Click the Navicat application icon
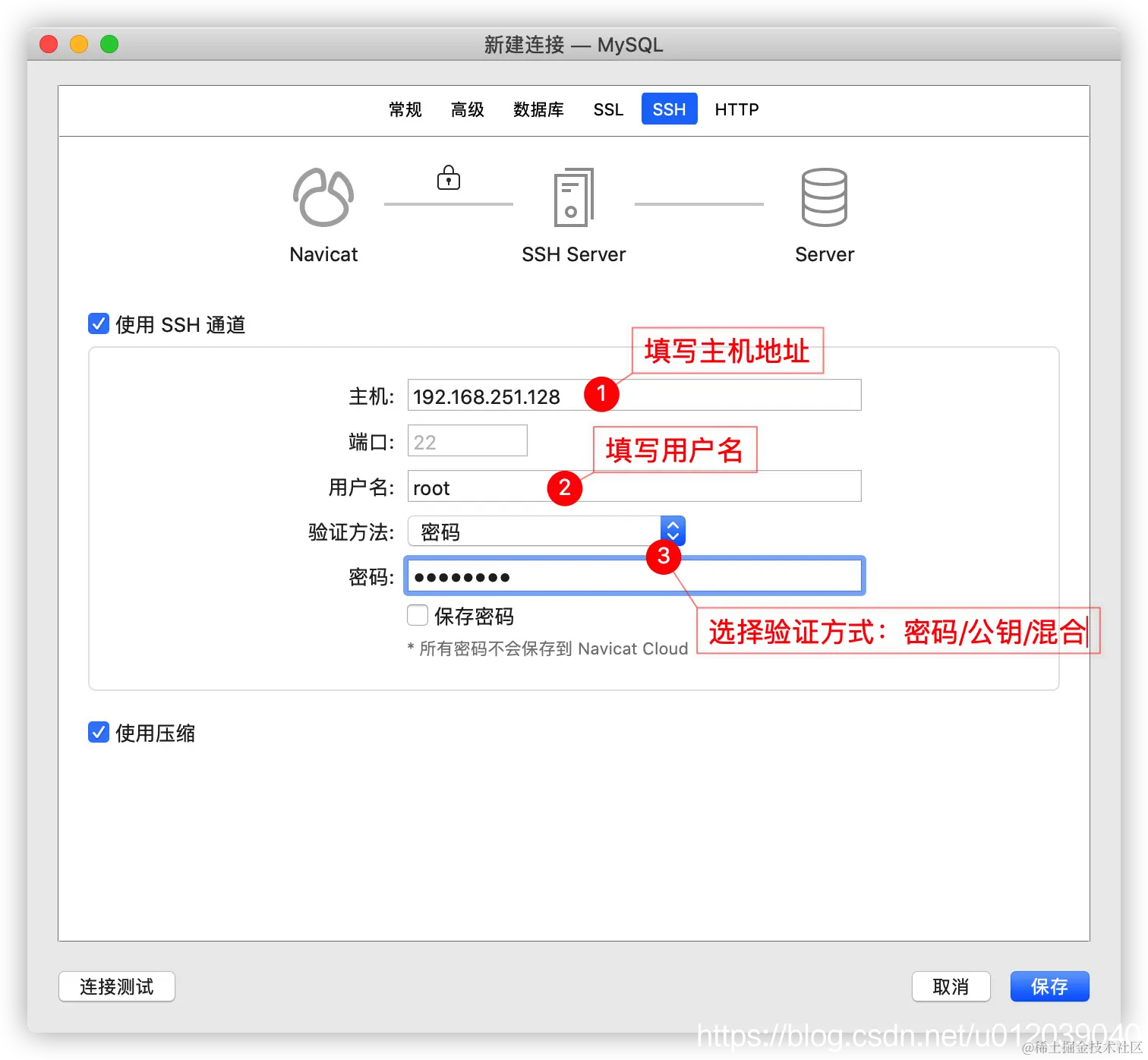1148x1060 pixels. click(323, 197)
